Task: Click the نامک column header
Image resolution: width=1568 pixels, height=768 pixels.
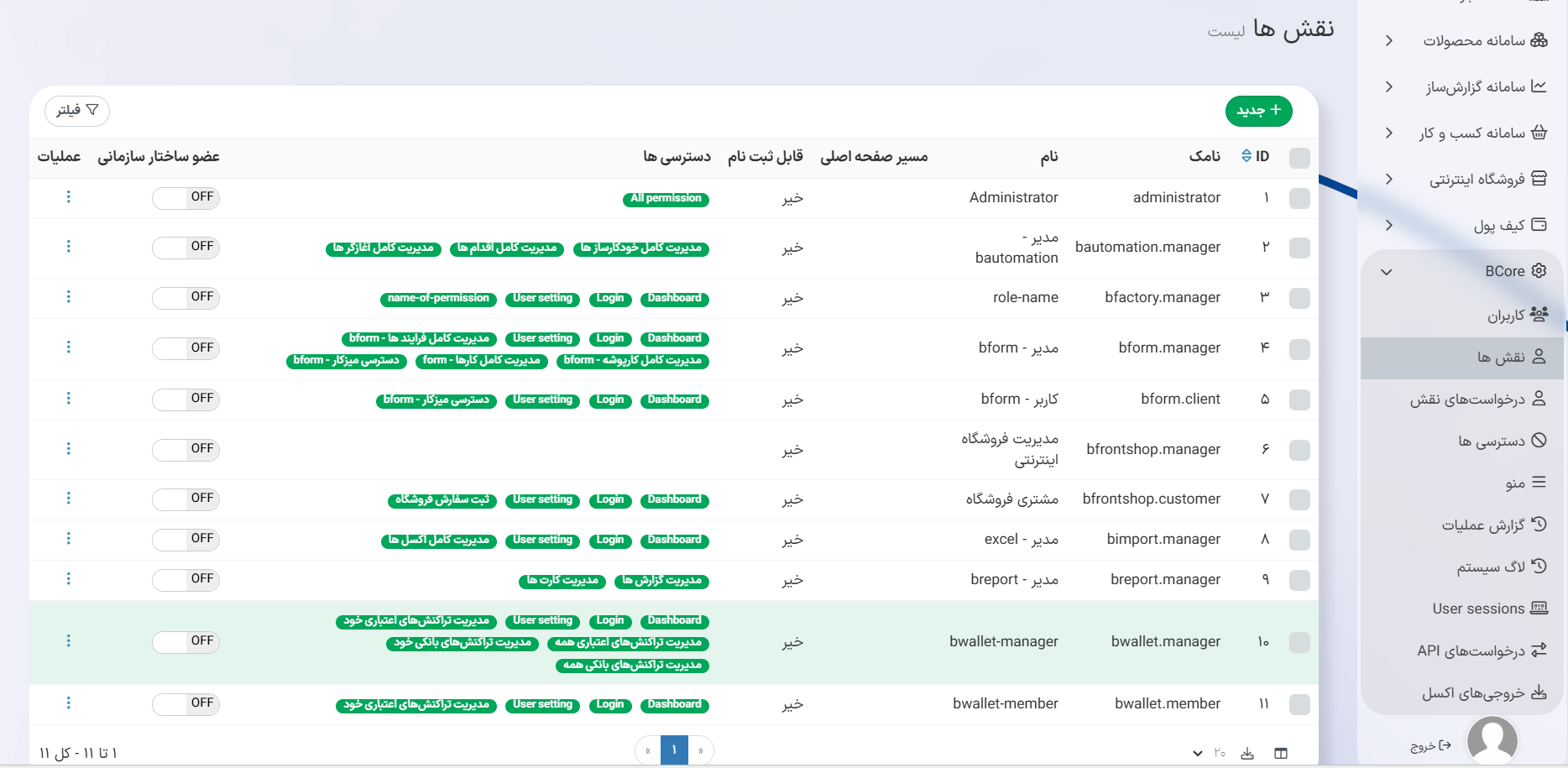Action: tap(1205, 156)
